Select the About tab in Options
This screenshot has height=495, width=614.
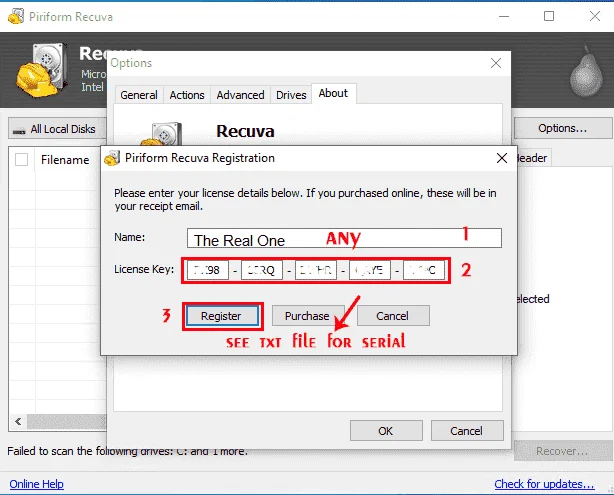click(333, 93)
